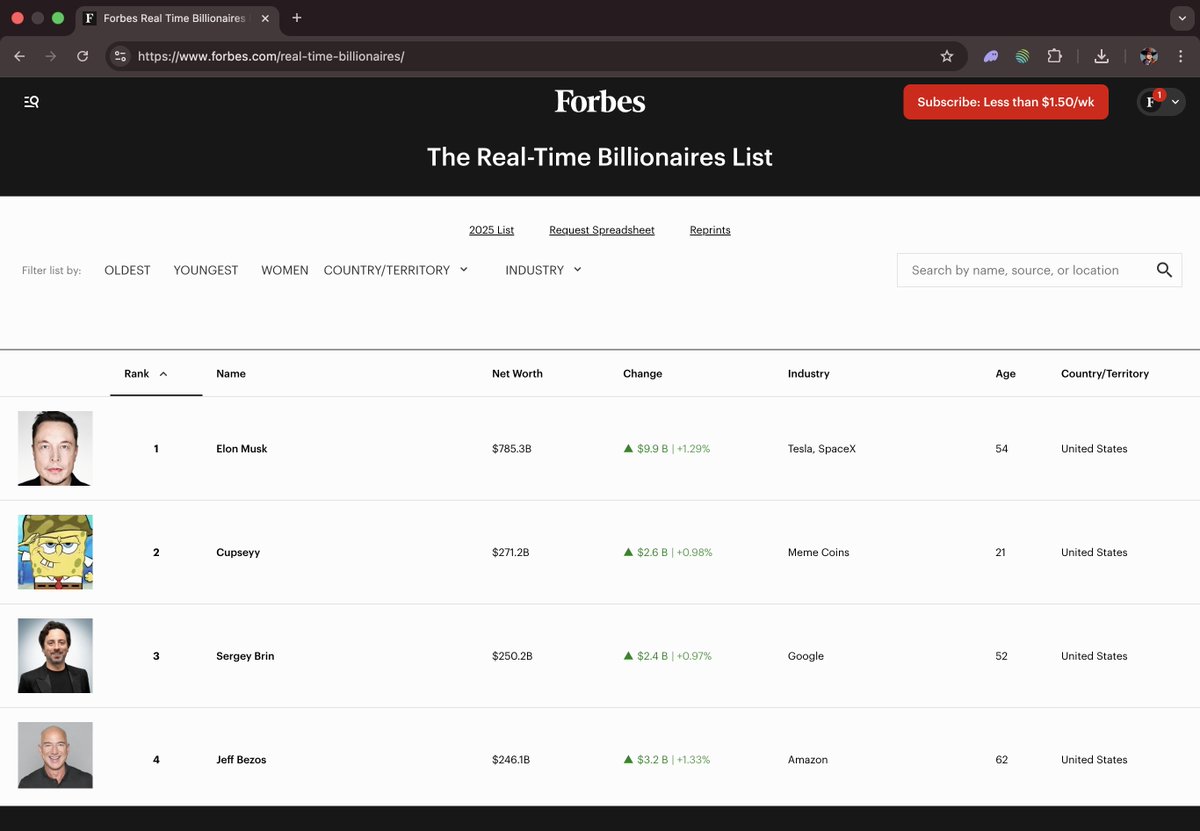Click Elon Musk's photo thumbnail
This screenshot has width=1200, height=831.
tap(55, 448)
